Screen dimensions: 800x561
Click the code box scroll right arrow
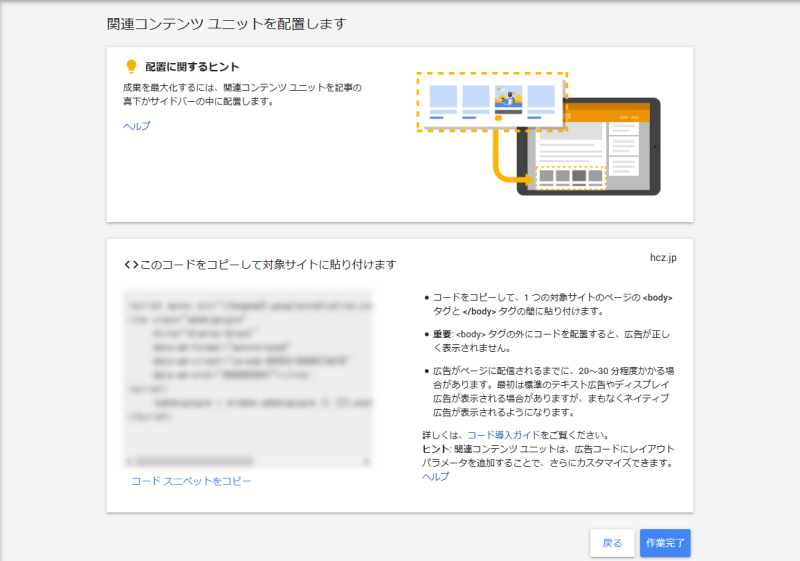(x=366, y=462)
